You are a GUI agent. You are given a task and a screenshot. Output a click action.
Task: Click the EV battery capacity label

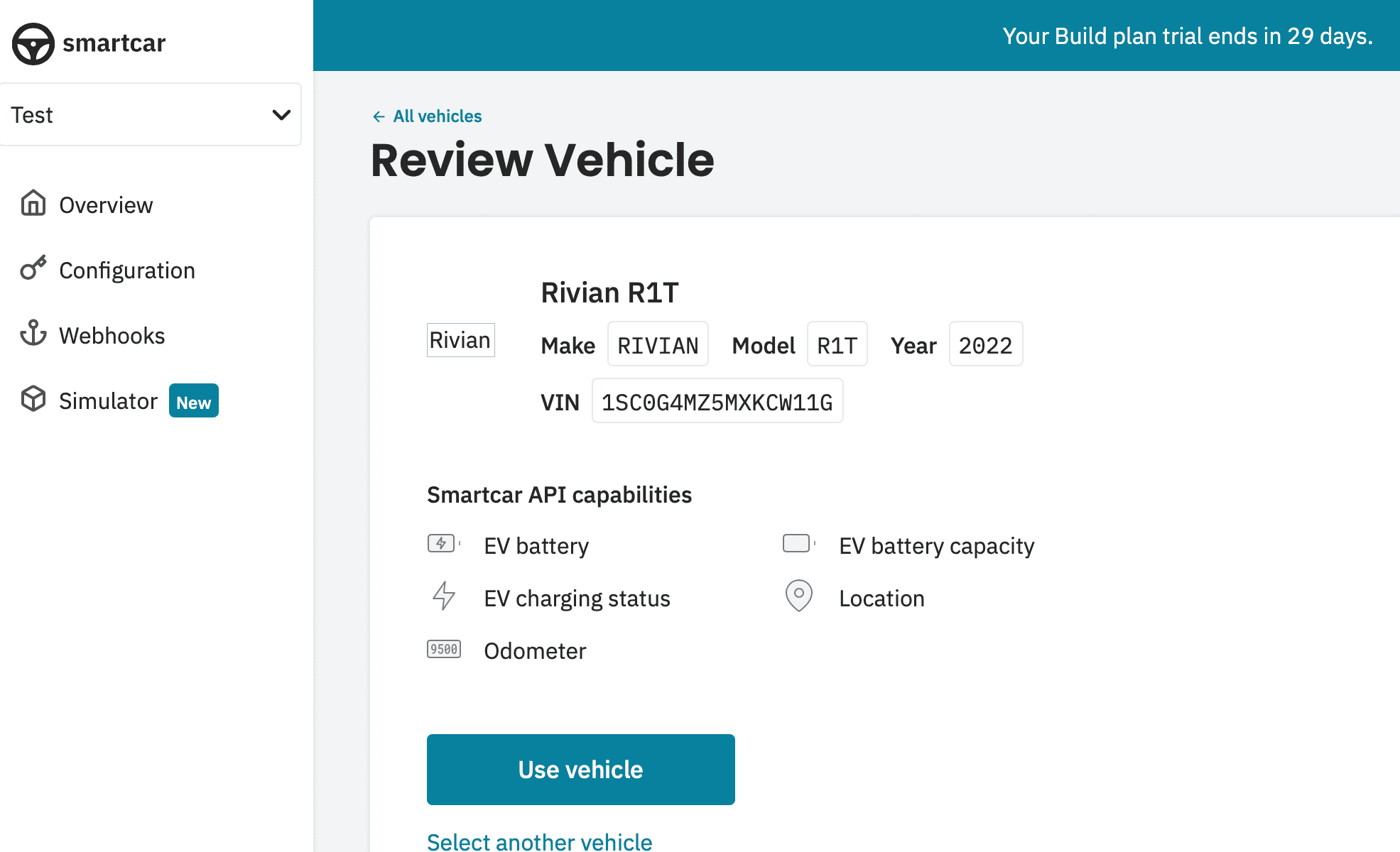click(x=937, y=546)
